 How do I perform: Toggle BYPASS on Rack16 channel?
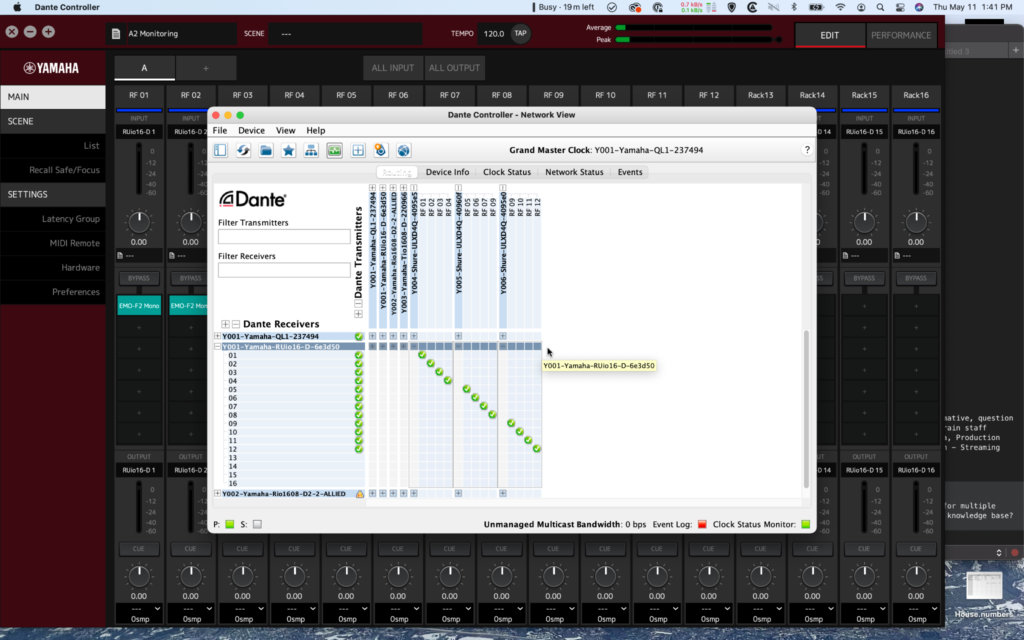tap(916, 278)
